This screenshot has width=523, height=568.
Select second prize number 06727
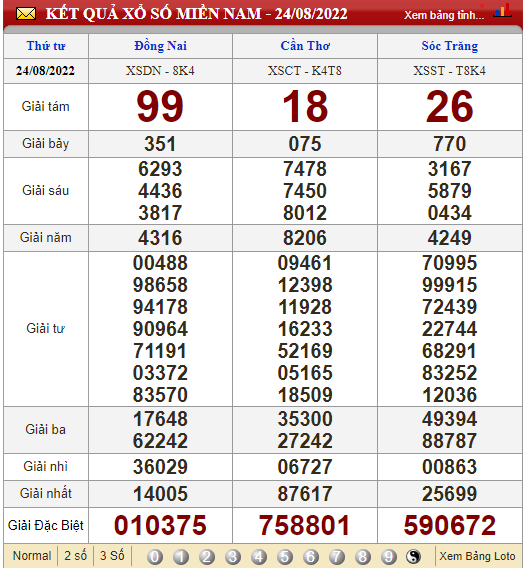(x=305, y=467)
